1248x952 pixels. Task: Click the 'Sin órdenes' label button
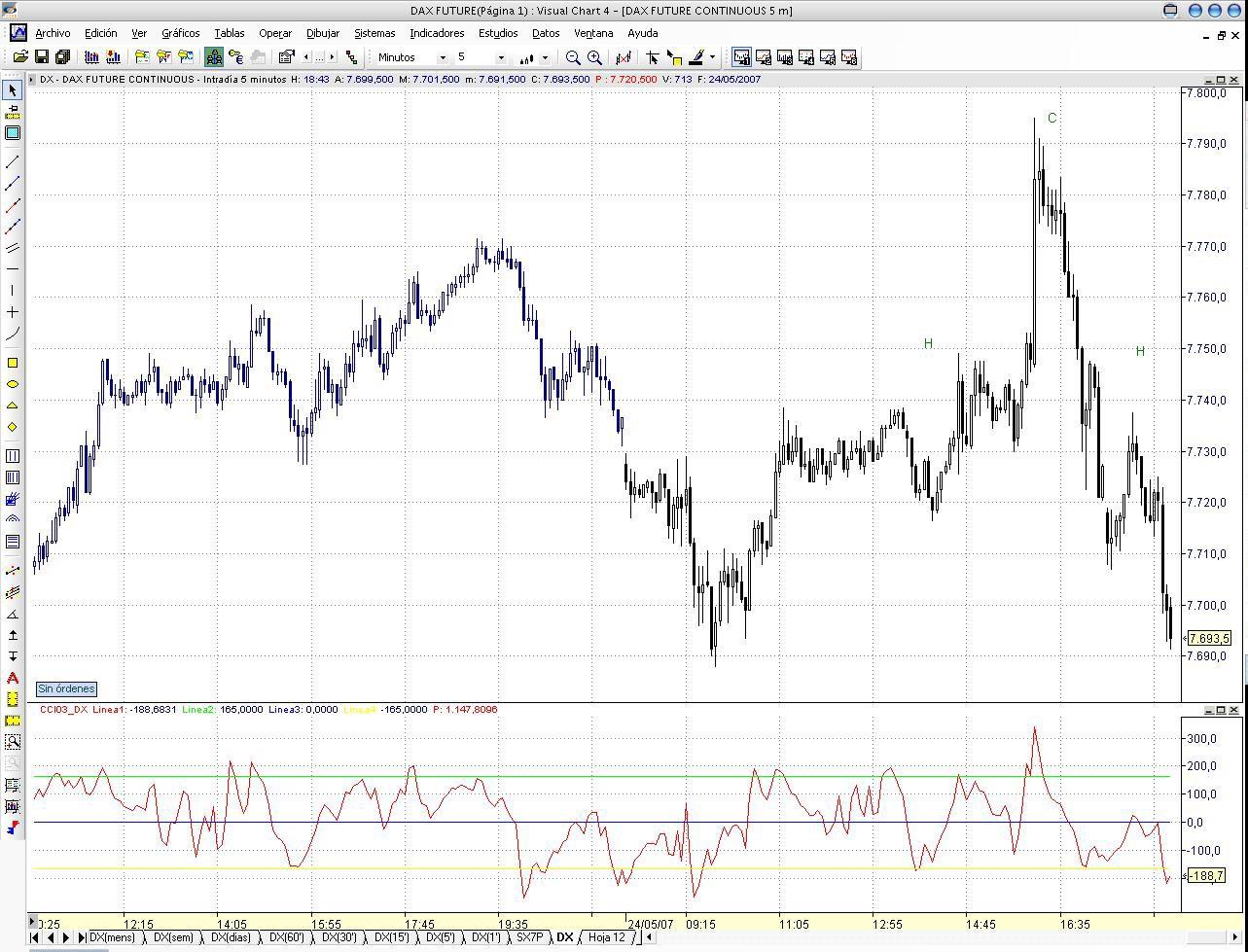click(x=66, y=688)
